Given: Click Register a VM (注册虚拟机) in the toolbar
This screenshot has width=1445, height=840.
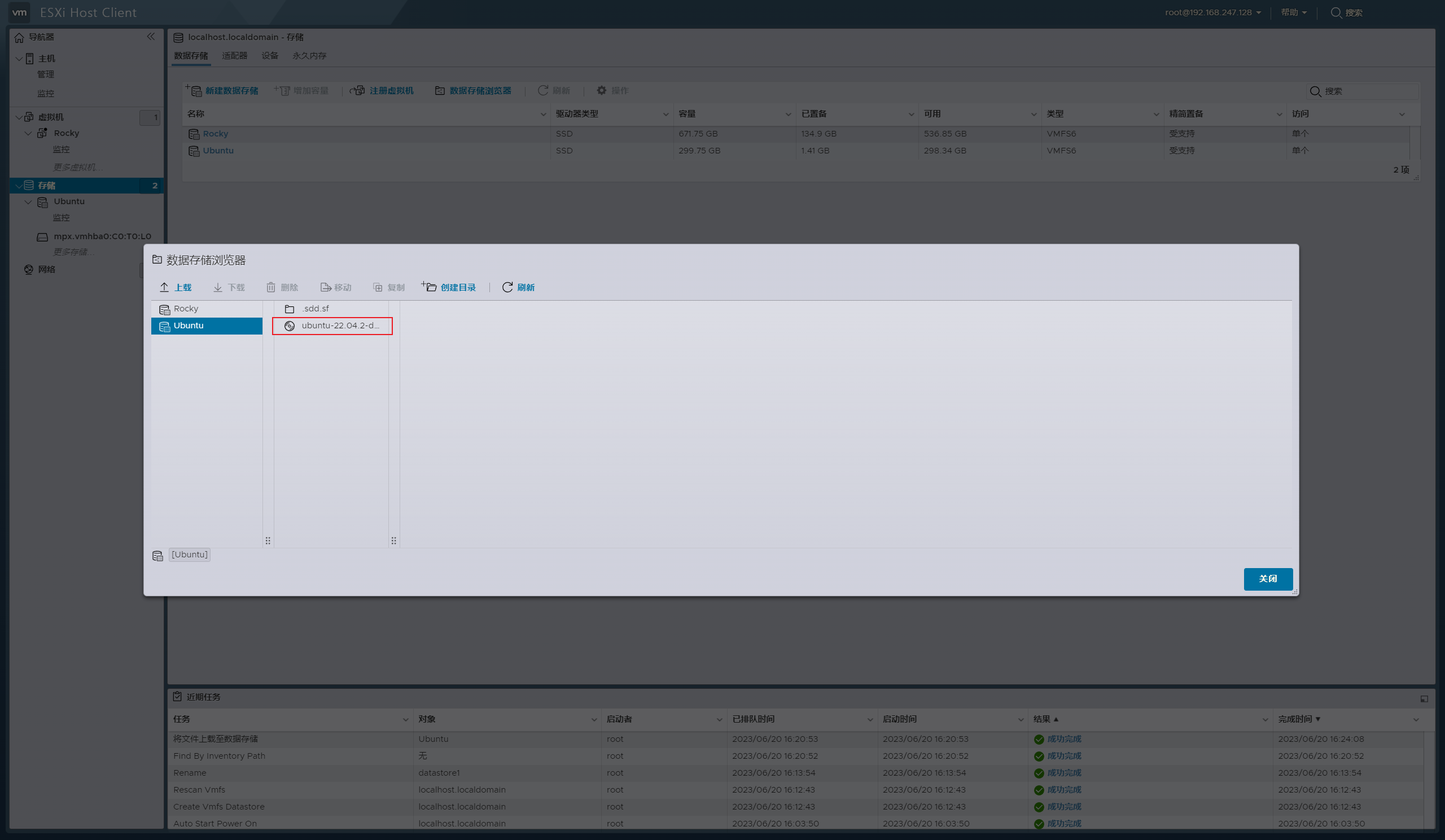Looking at the screenshot, I should [x=382, y=90].
